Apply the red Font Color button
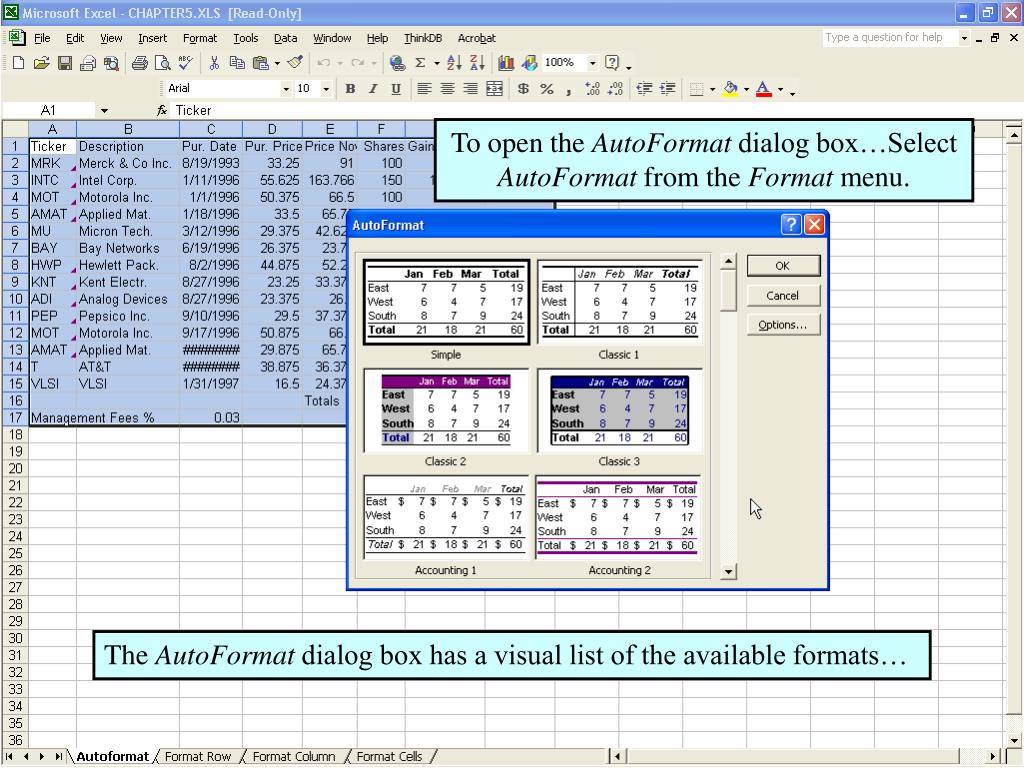Image resolution: width=1024 pixels, height=768 pixels. click(x=763, y=89)
